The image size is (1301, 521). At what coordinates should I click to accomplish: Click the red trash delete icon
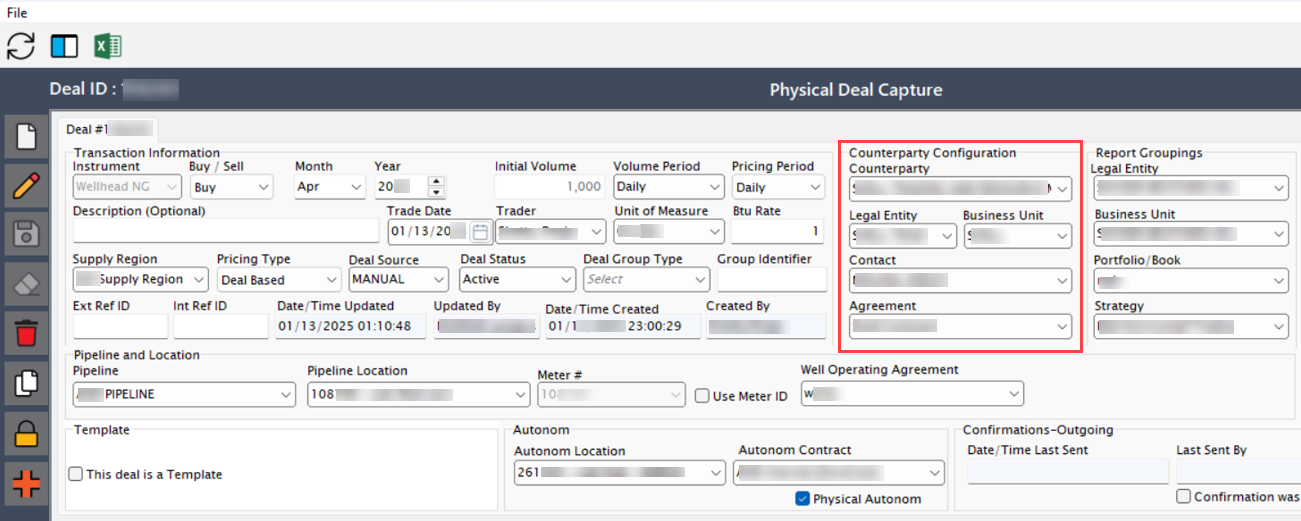[26, 333]
